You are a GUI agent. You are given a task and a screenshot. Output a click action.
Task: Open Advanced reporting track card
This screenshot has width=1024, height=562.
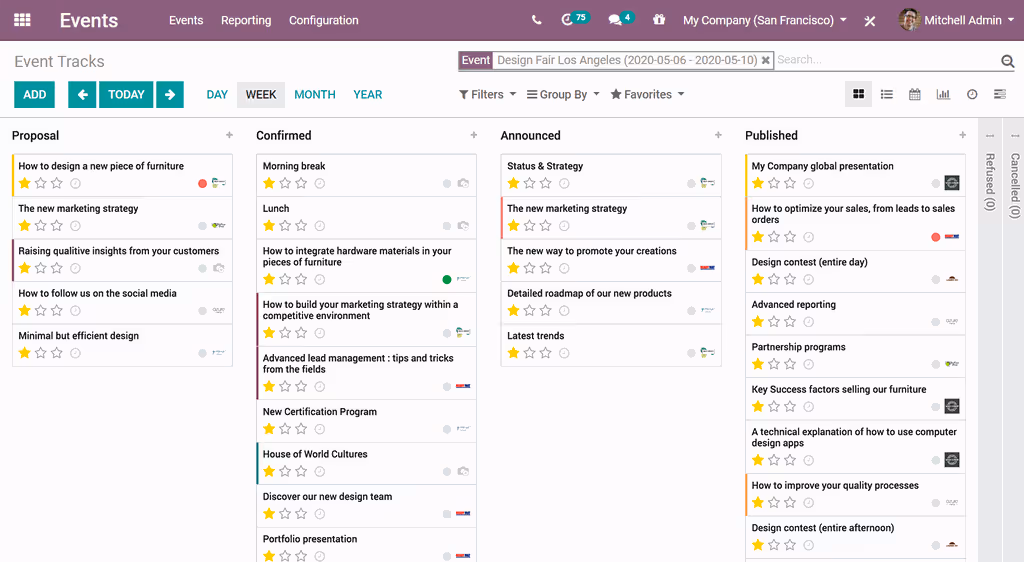tap(855, 313)
